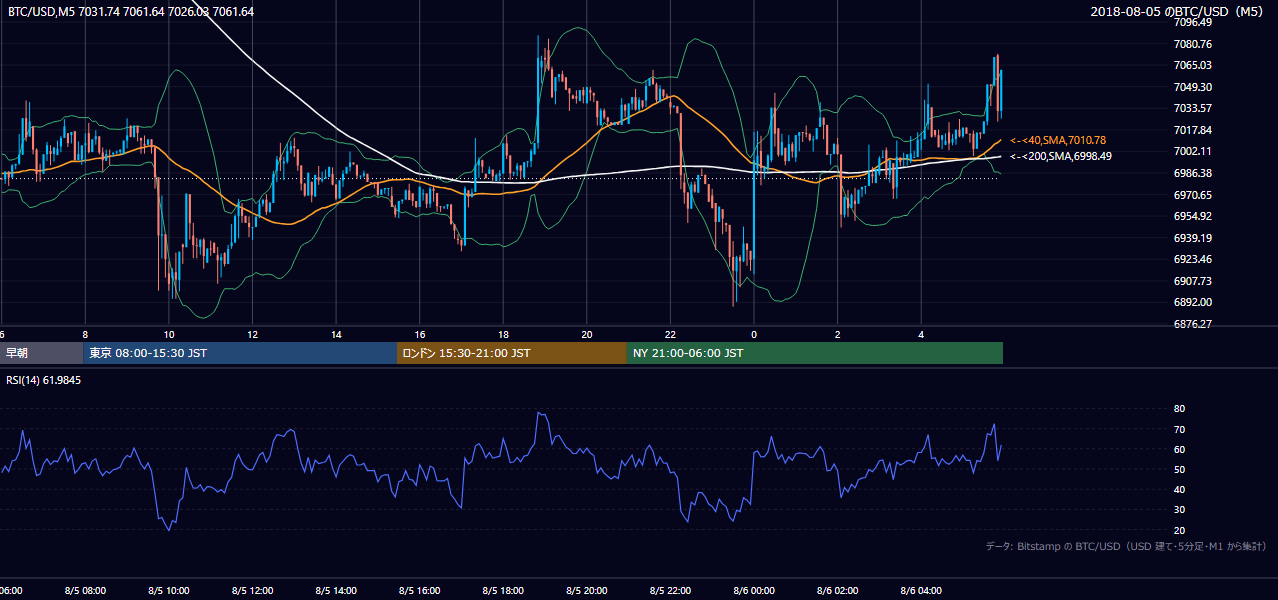Click the '8/6 04:00' date axis label
This screenshot has height=600, width=1278.
pyautogui.click(x=922, y=591)
